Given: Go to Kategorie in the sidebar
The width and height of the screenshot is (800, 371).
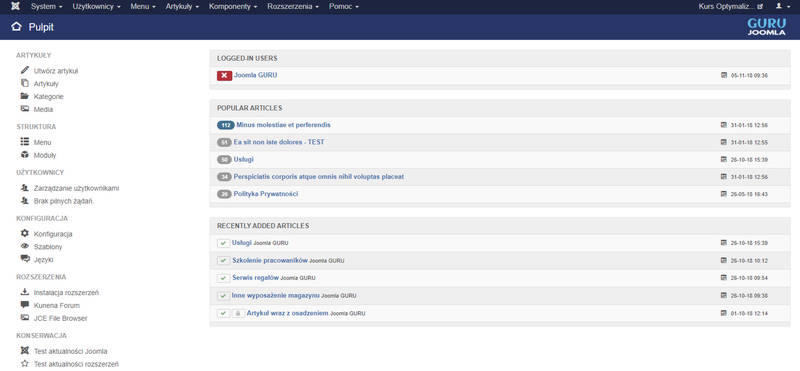Looking at the screenshot, I should pos(48,96).
